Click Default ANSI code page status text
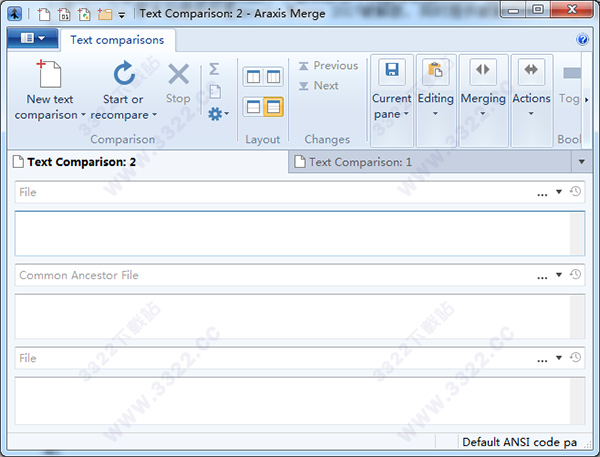Screen dimensions: 600x457 (520, 442)
